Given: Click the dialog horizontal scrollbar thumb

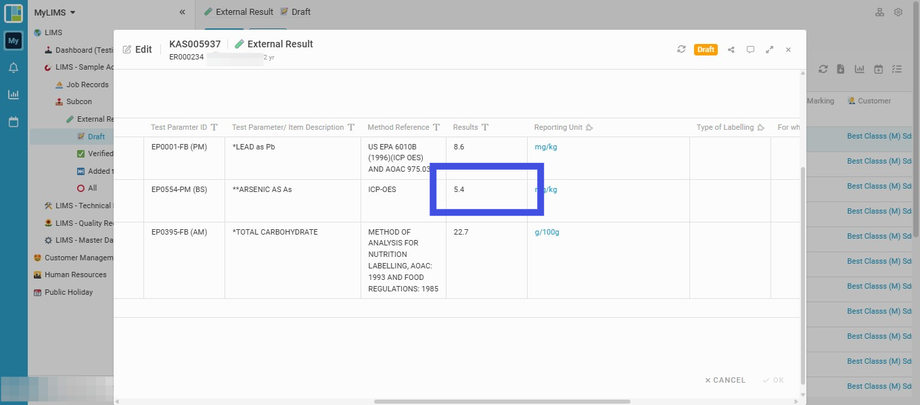Looking at the screenshot, I should click(502, 401).
